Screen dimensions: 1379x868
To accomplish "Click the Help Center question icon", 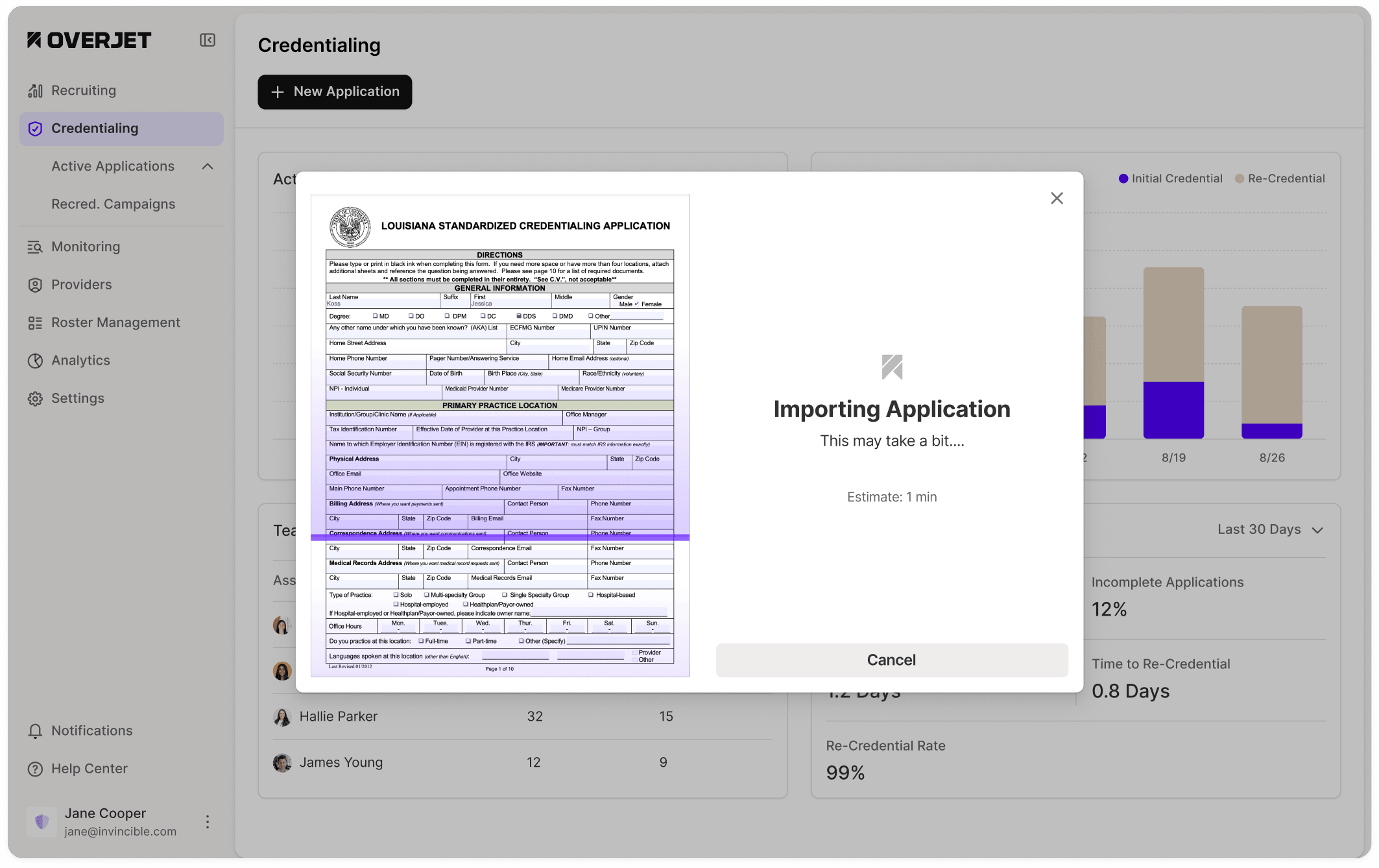I will coord(35,769).
